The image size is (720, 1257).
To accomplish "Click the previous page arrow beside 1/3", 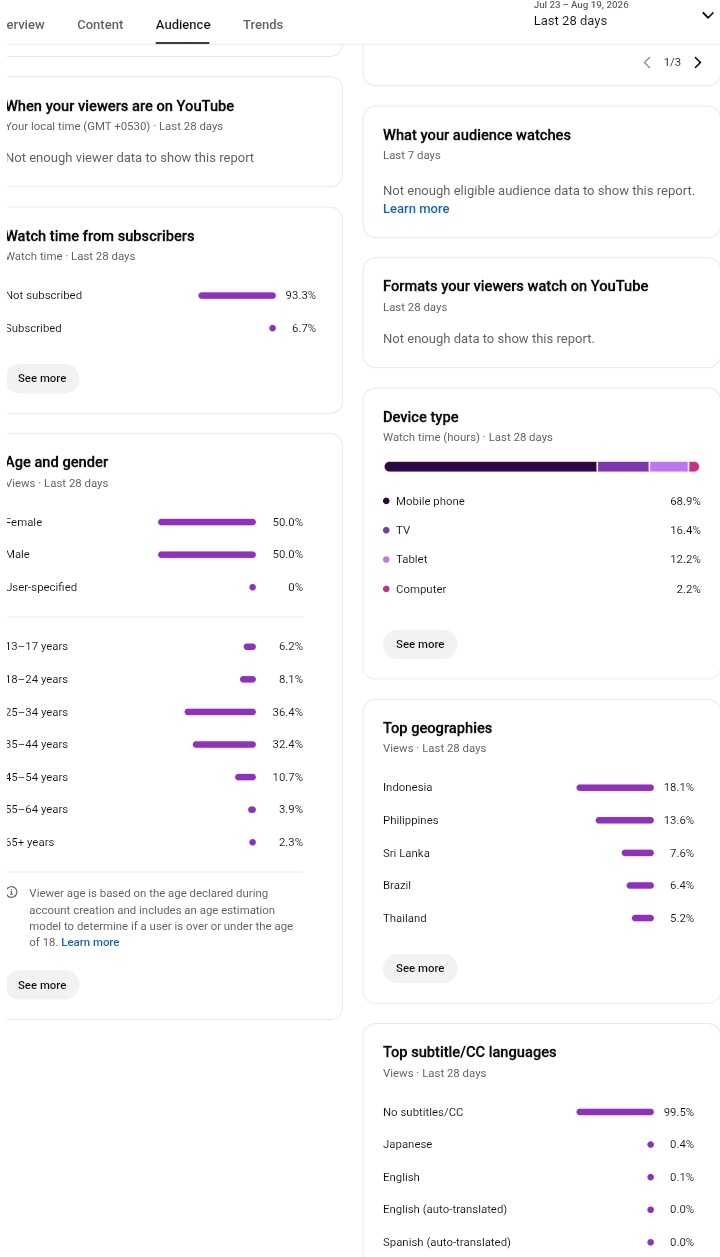I will point(647,62).
